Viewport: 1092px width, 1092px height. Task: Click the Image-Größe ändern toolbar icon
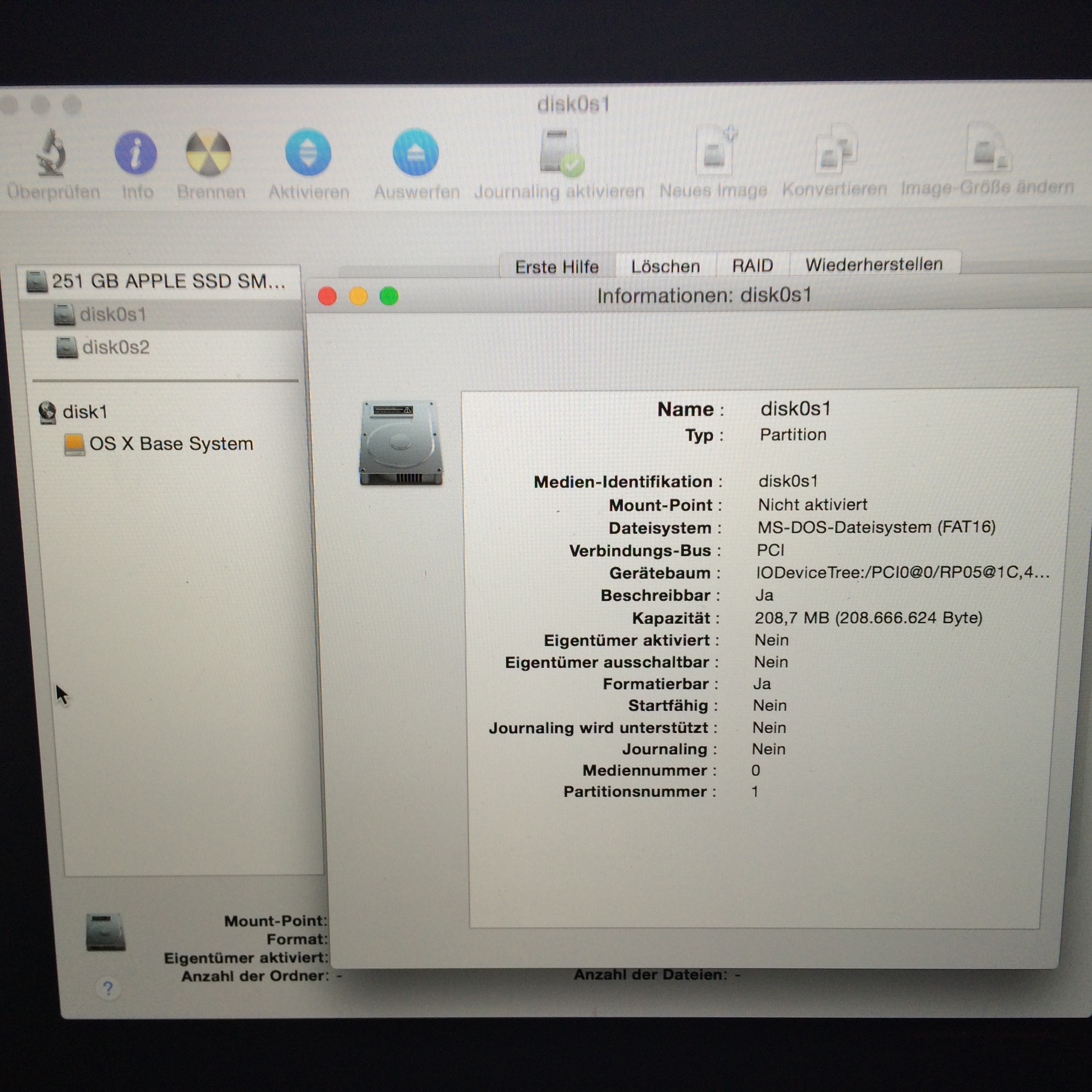[988, 147]
